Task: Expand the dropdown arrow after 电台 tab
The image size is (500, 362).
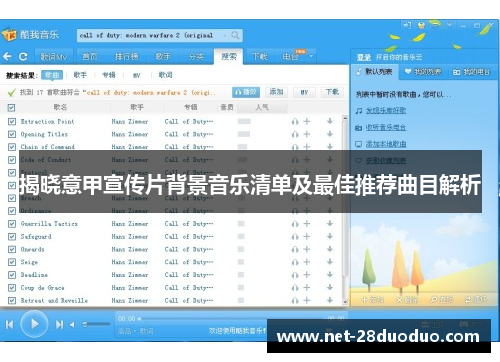Action: (311, 56)
